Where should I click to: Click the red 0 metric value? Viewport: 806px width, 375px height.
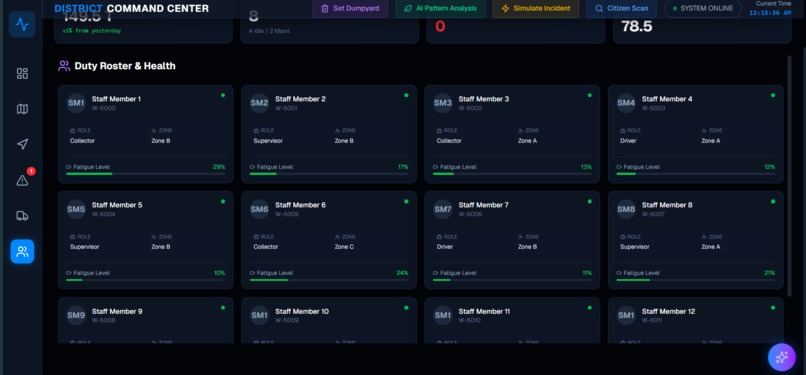click(x=440, y=26)
